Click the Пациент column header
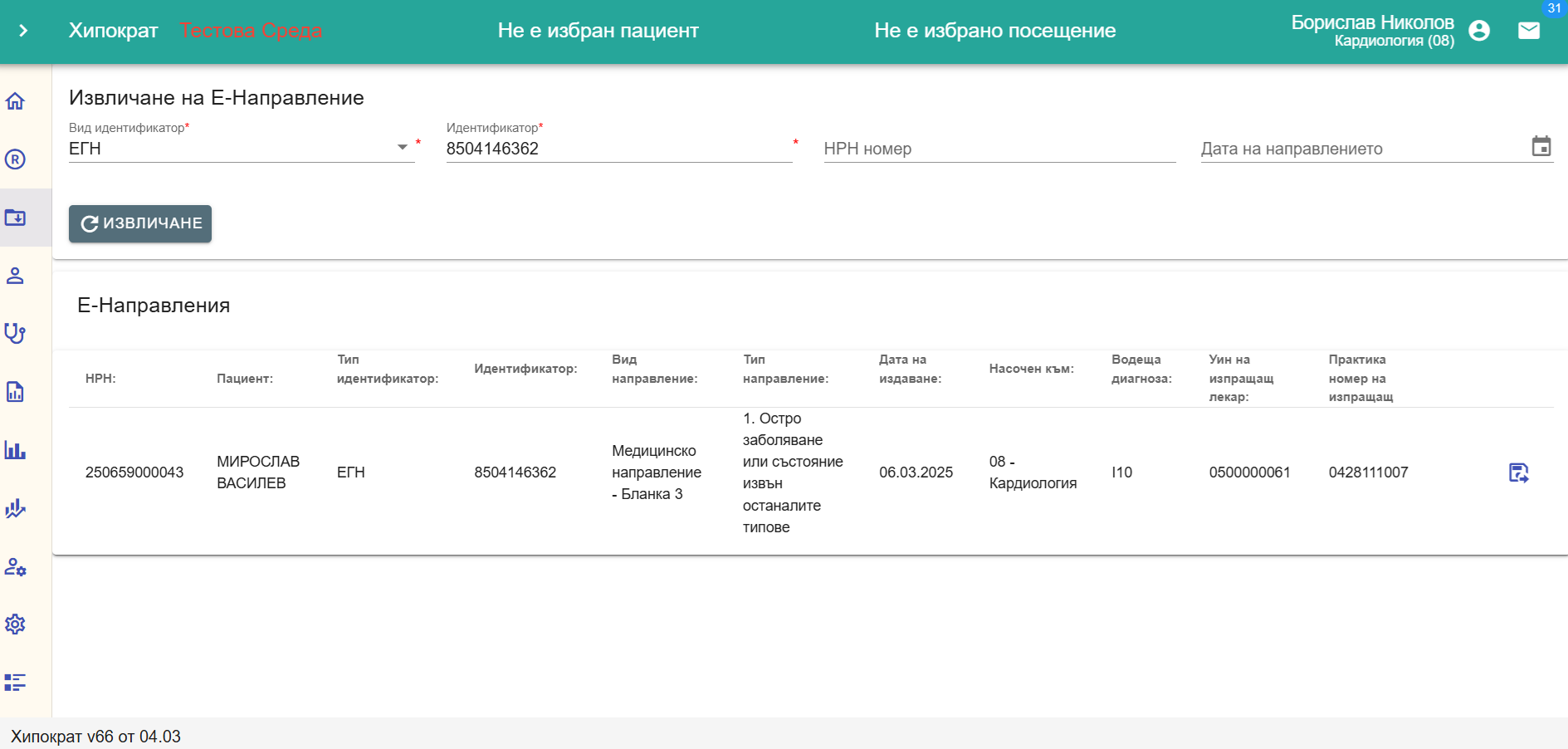This screenshot has height=749, width=1568. (245, 379)
